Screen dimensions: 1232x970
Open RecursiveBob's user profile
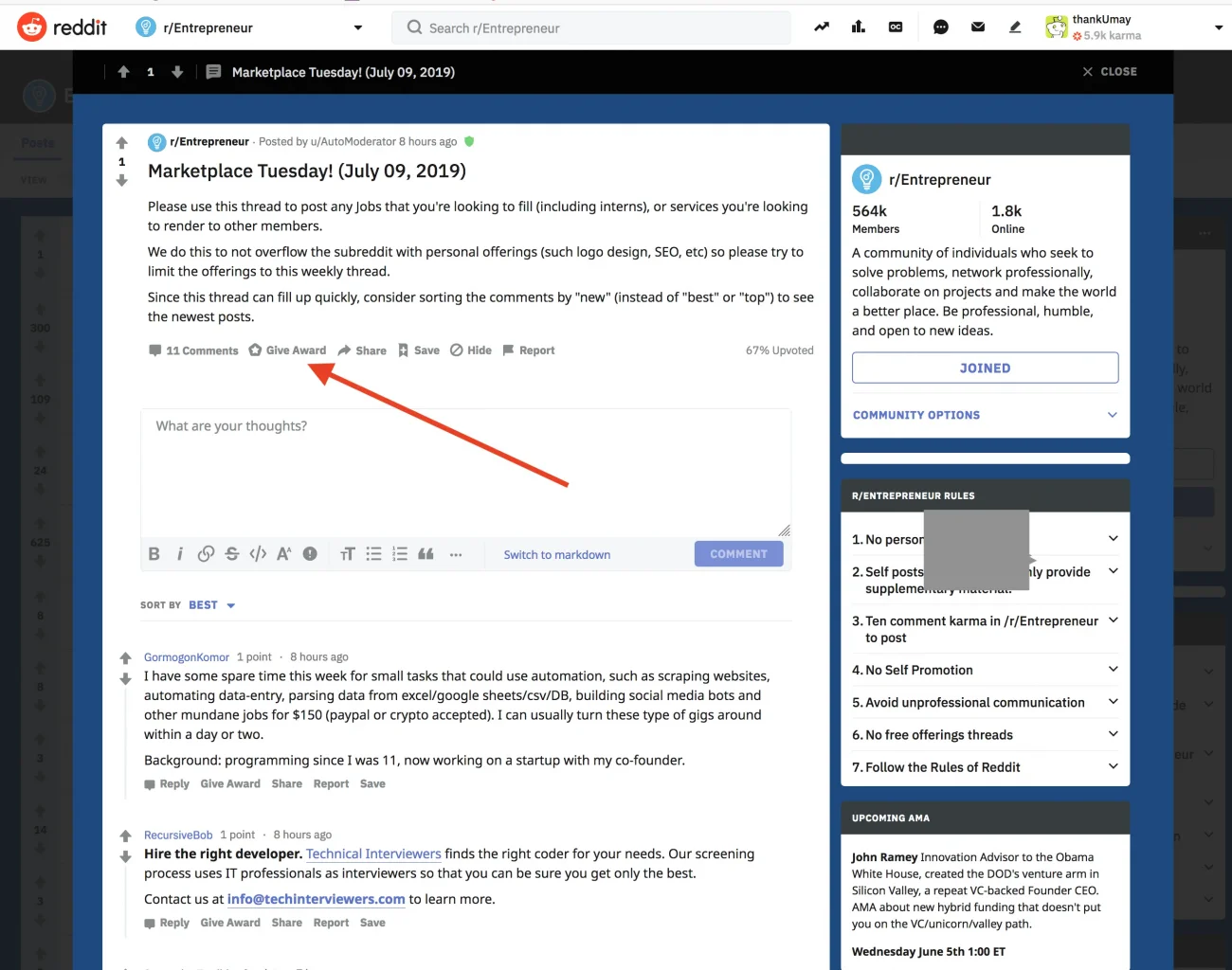[178, 835]
